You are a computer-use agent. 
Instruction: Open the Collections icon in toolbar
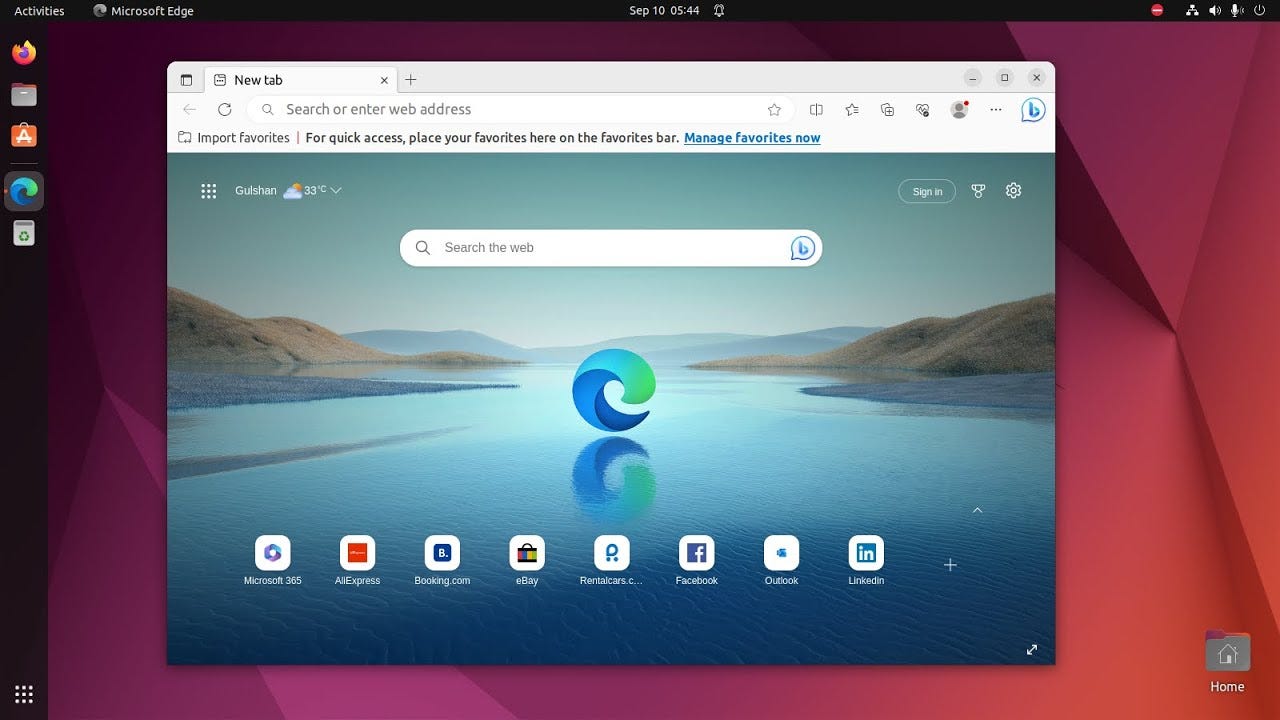887,110
